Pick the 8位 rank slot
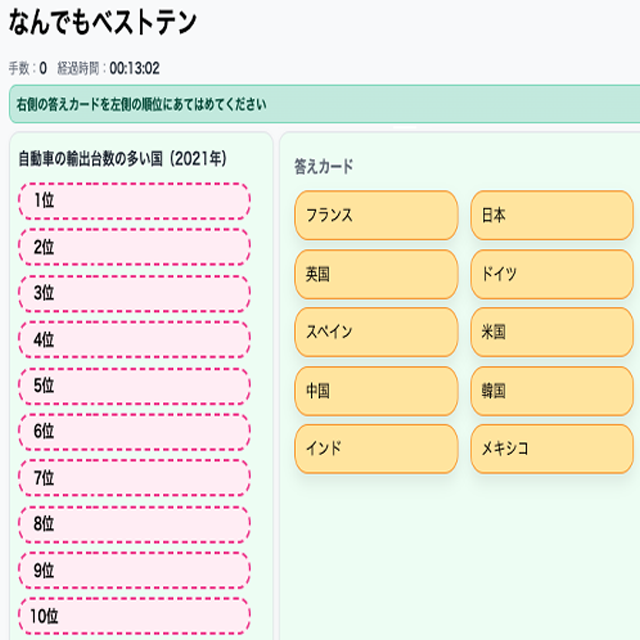The width and height of the screenshot is (640, 640). point(134,523)
